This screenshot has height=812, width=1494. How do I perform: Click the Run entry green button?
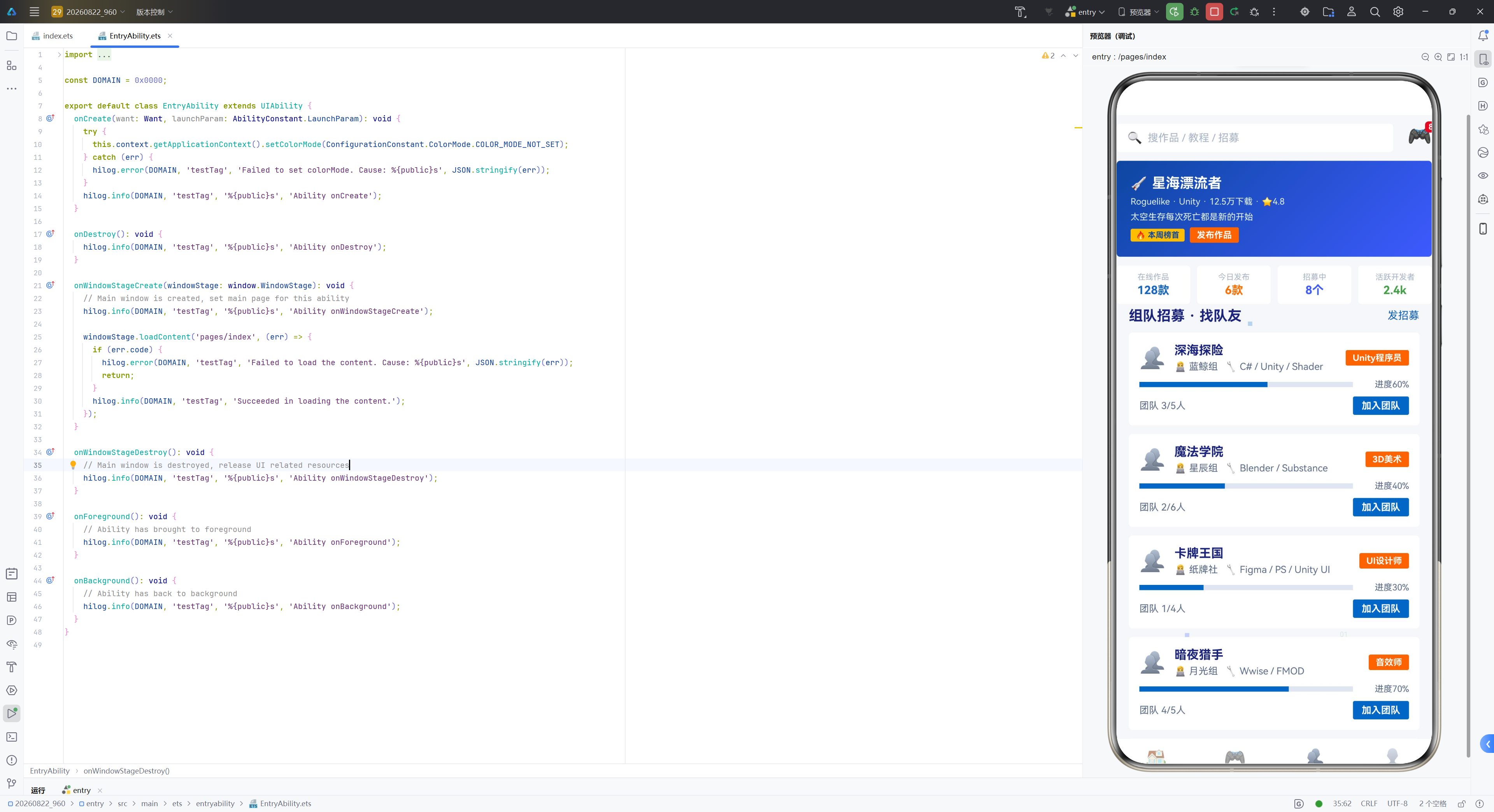[x=1175, y=12]
